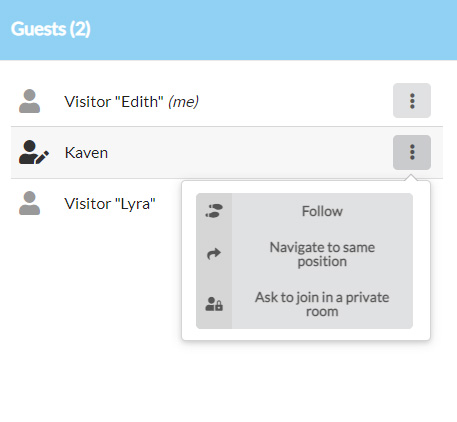
Task: Click the person-with-lock private room icon
Action: point(214,304)
